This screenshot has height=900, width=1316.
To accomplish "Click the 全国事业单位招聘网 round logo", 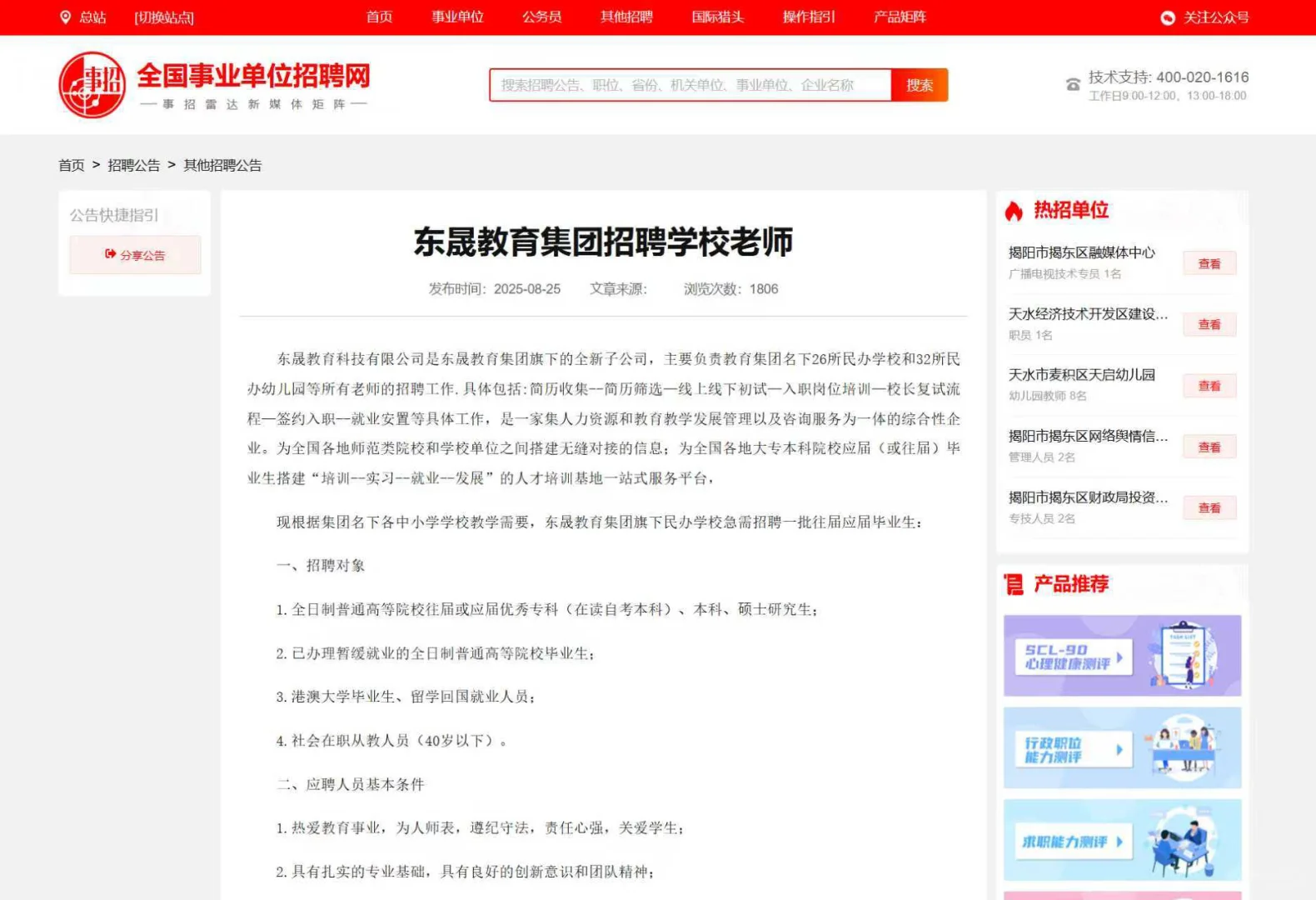I will pos(92,85).
